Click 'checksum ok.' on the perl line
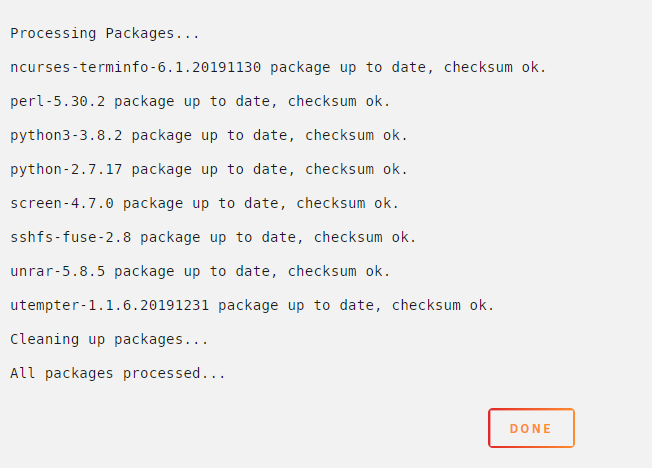The image size is (652, 468). pos(339,101)
